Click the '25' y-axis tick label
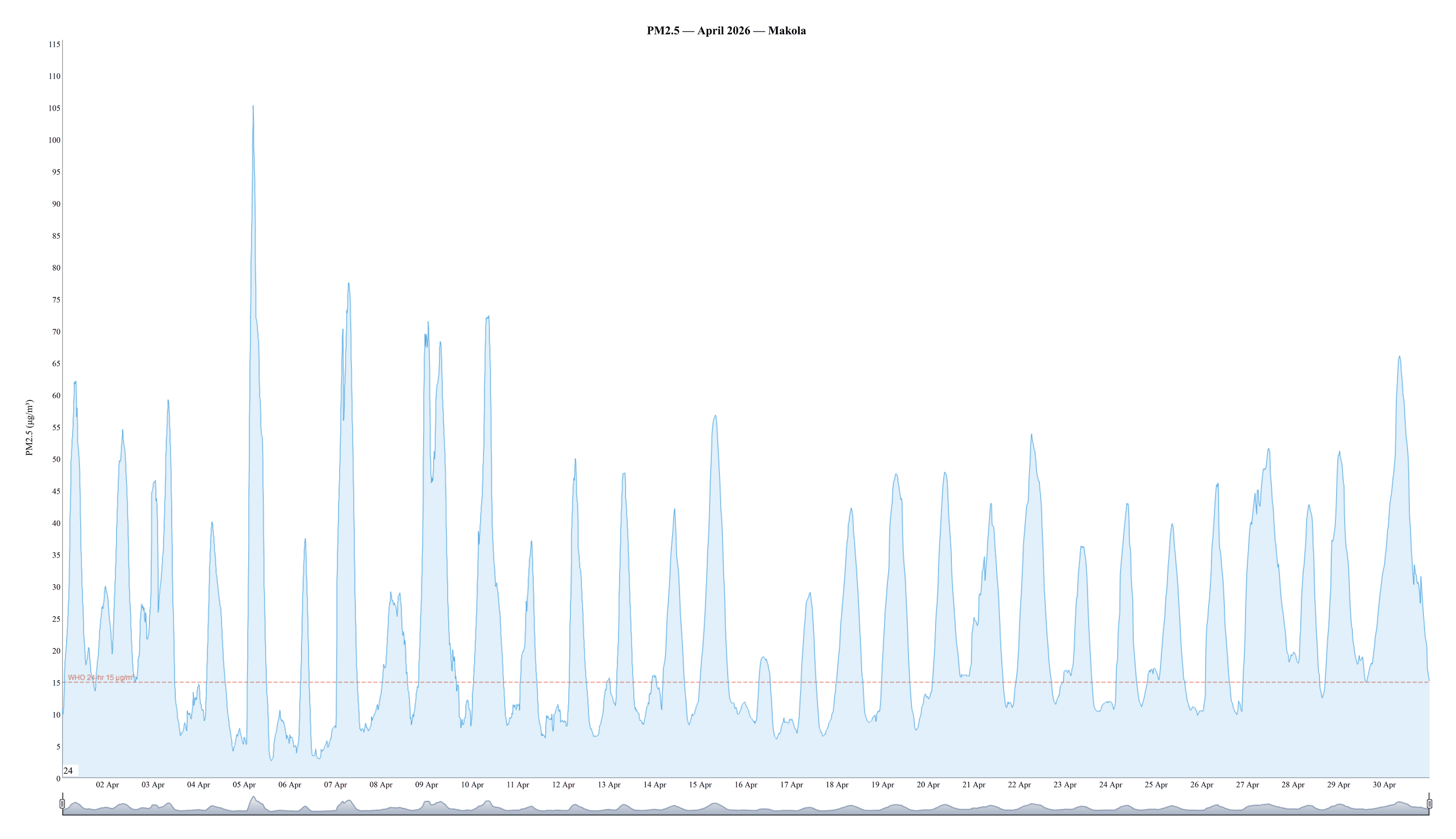Image resolution: width=1456 pixels, height=839 pixels. 56,620
